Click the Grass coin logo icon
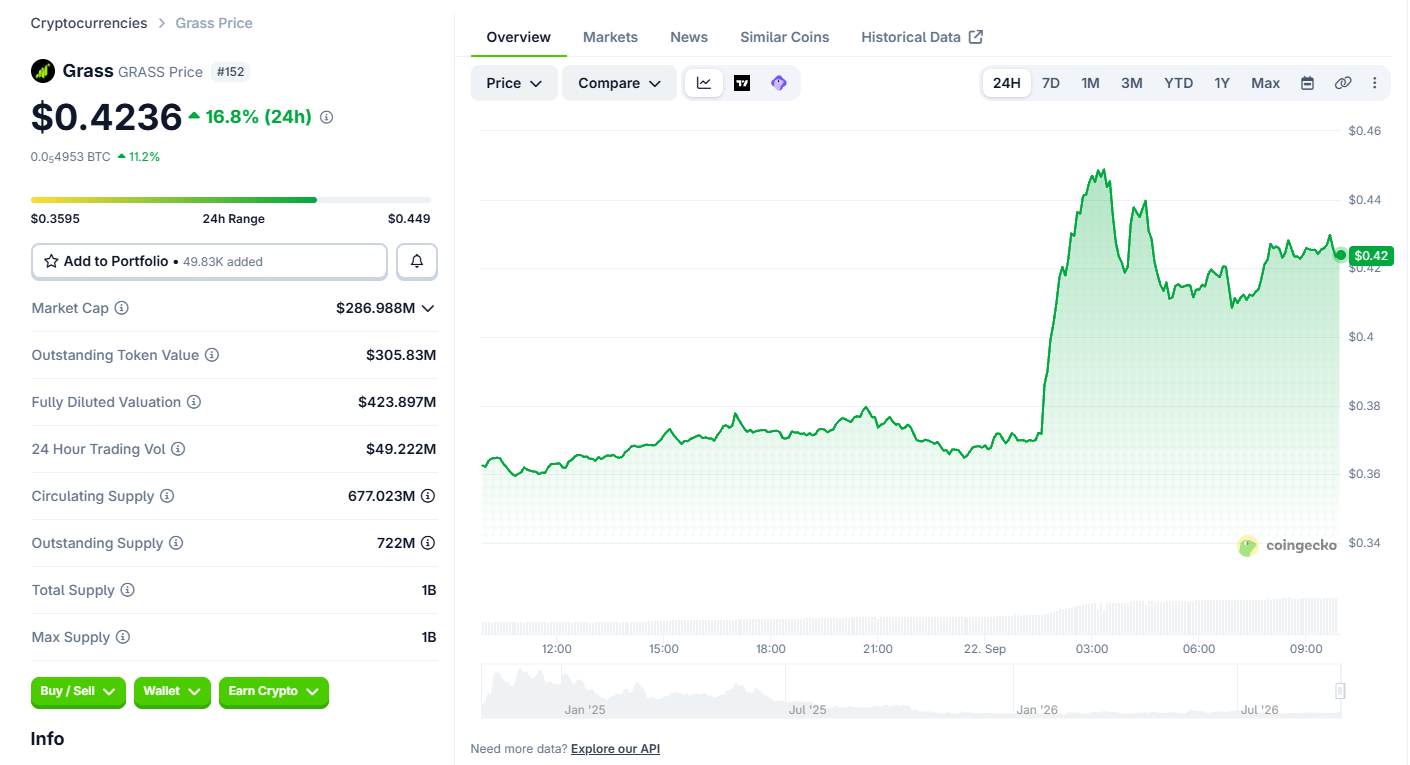The width and height of the screenshot is (1410, 765). 42,71
